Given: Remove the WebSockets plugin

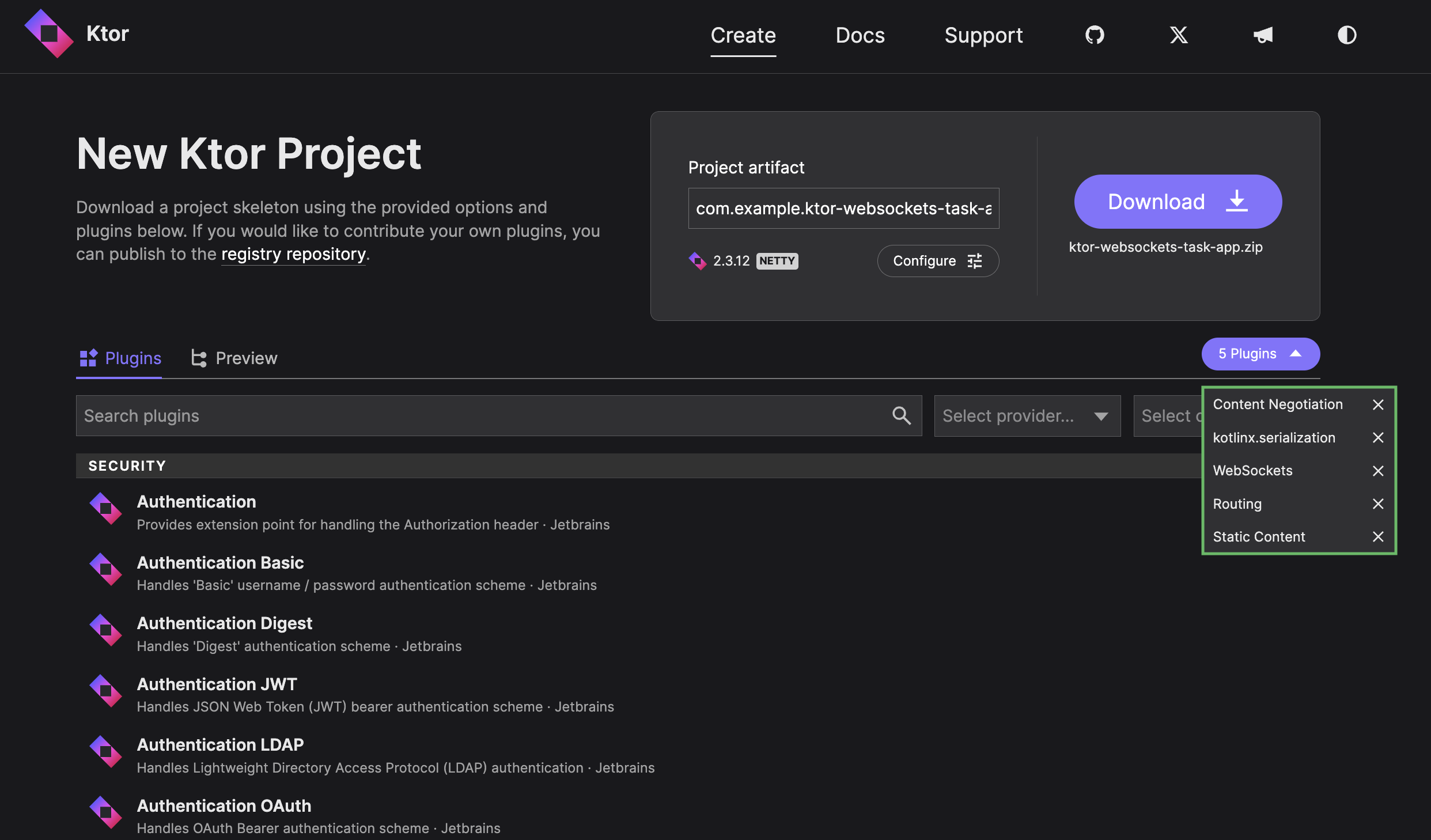Looking at the screenshot, I should point(1378,471).
